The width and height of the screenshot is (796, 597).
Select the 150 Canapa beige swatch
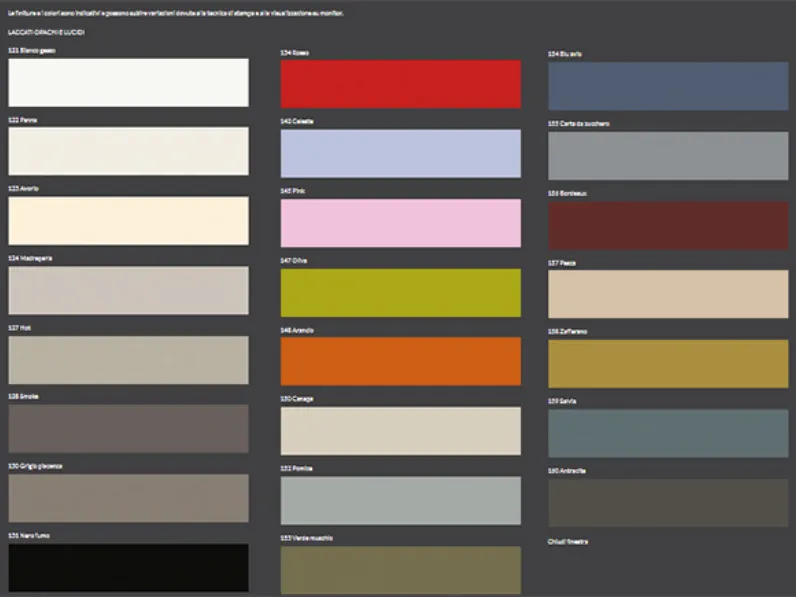click(x=401, y=430)
